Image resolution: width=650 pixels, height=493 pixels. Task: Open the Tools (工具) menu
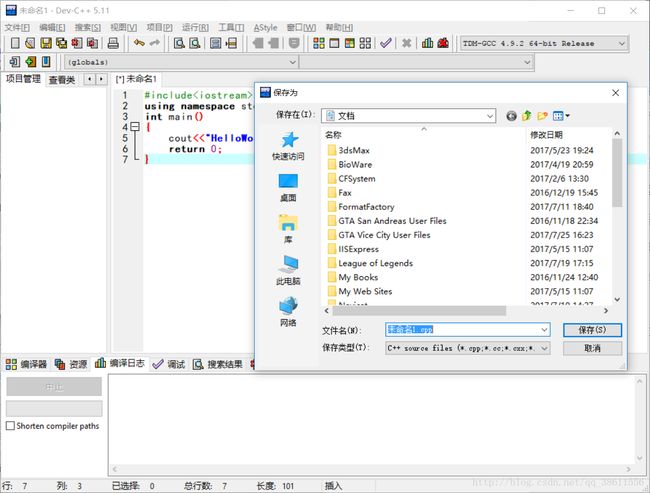(x=231, y=27)
